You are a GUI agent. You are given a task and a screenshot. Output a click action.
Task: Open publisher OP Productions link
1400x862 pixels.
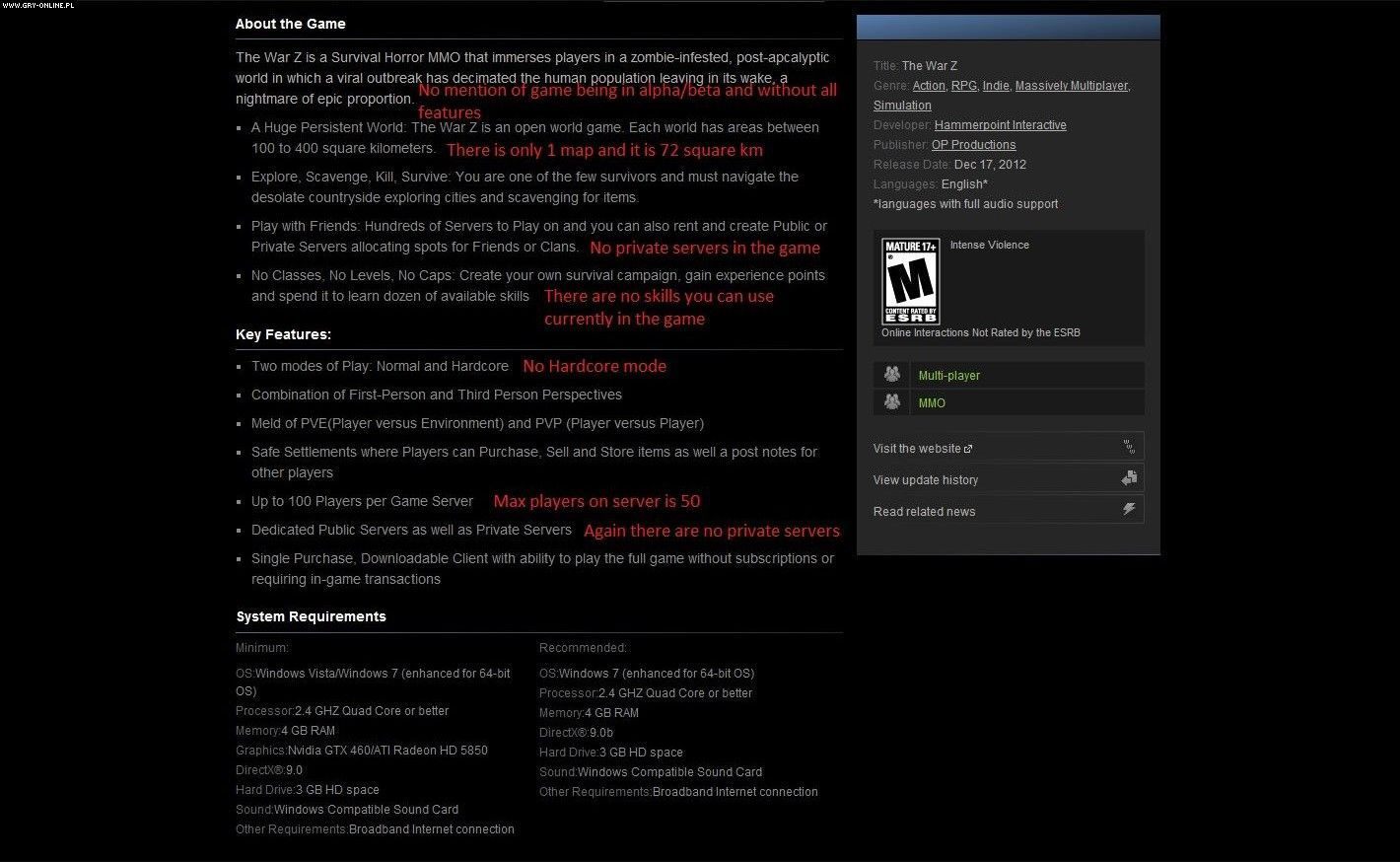click(x=973, y=145)
